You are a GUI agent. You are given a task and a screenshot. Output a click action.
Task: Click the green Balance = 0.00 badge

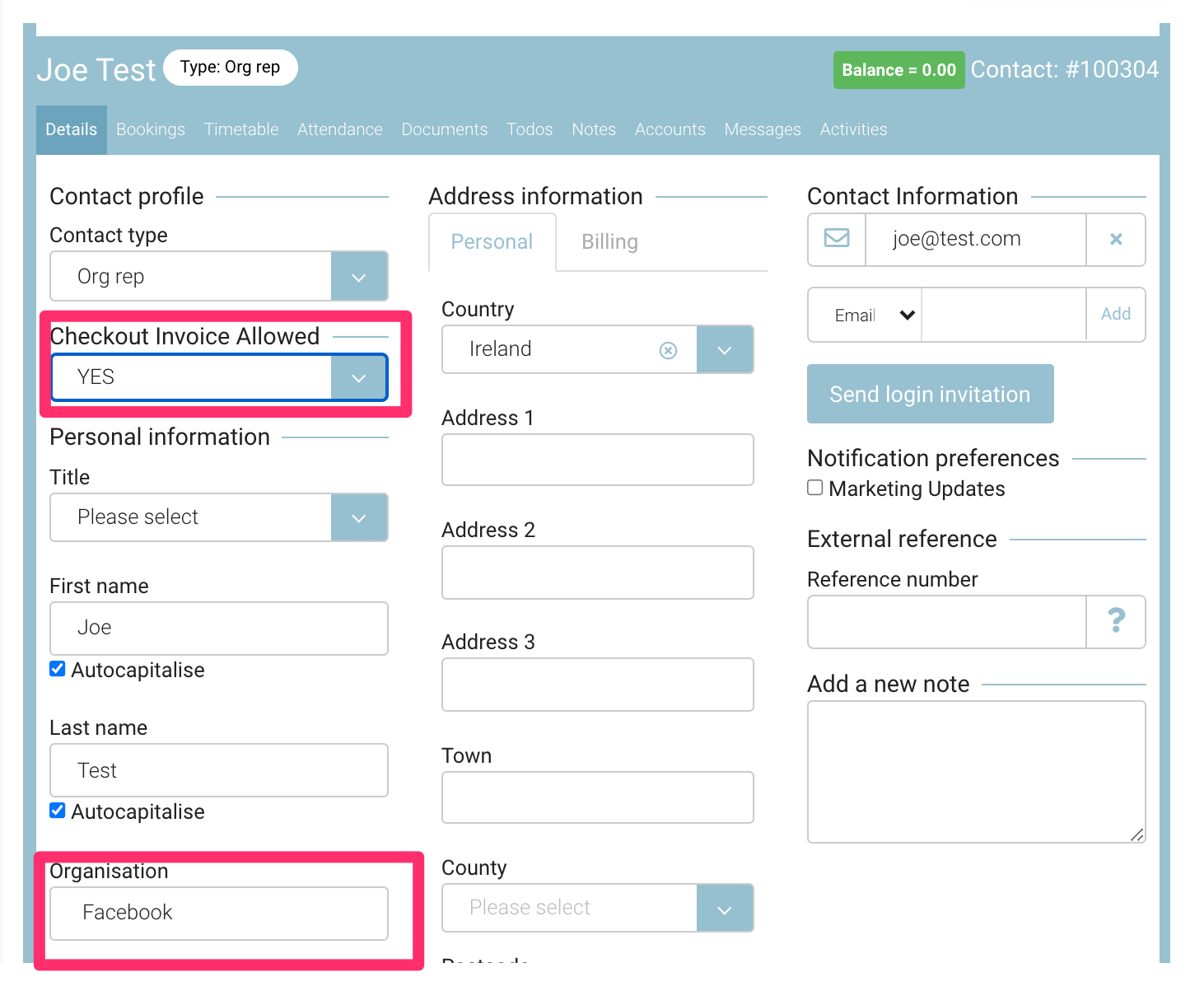pos(898,70)
